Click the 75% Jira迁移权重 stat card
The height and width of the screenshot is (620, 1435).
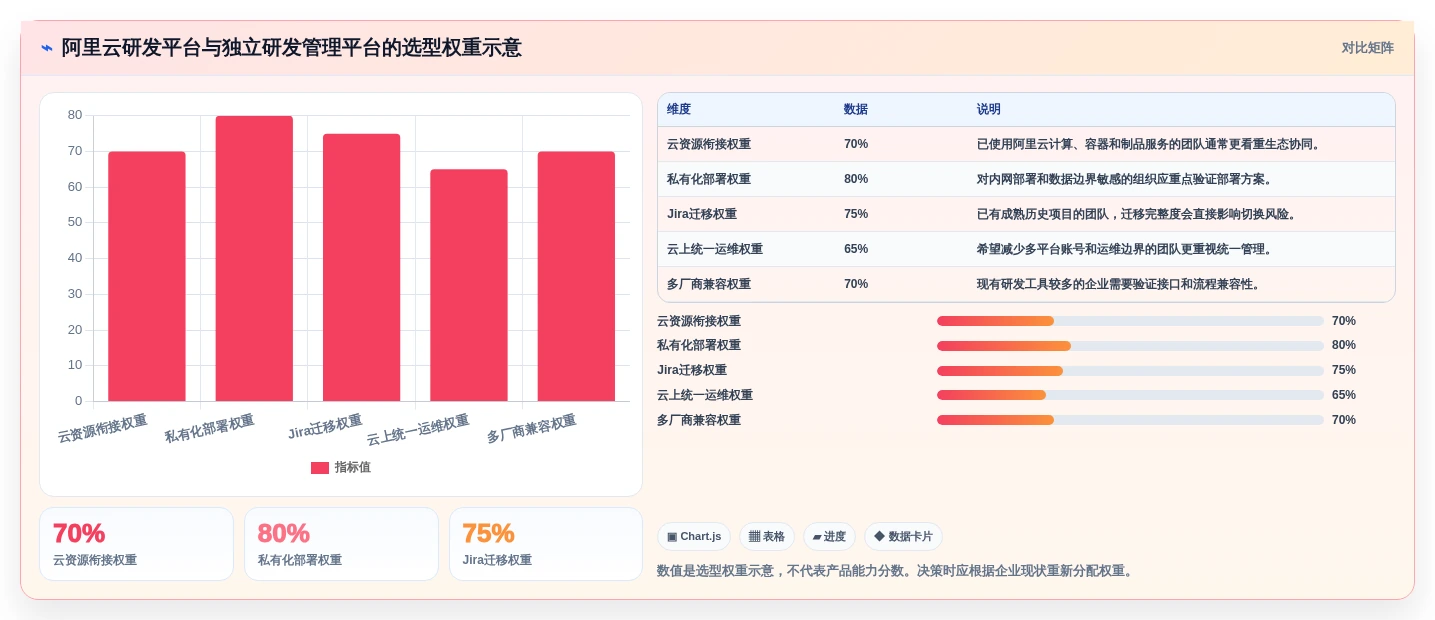pyautogui.click(x=546, y=544)
